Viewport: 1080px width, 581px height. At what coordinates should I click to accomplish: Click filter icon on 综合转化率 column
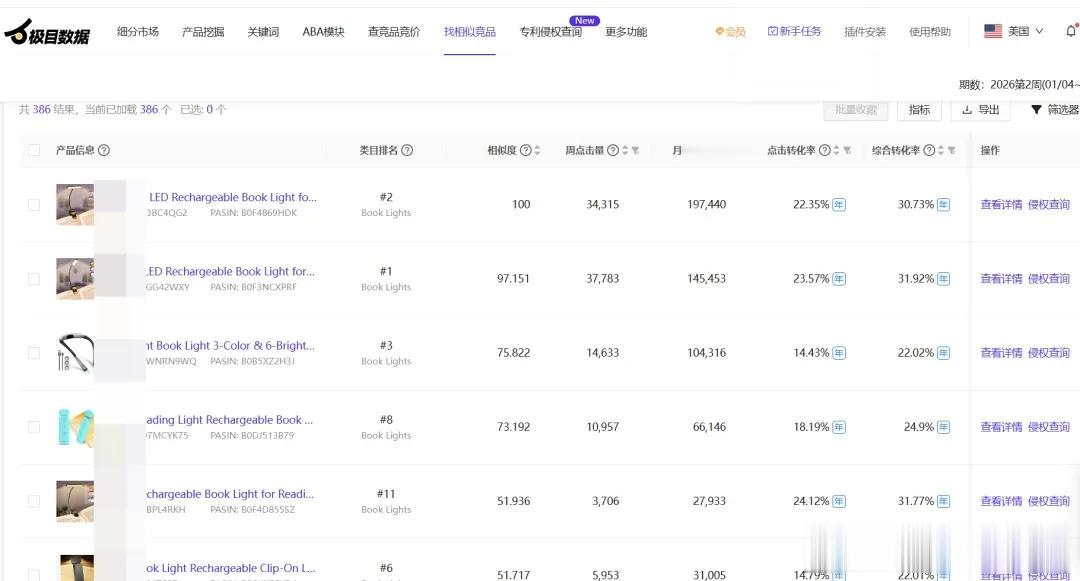point(952,151)
